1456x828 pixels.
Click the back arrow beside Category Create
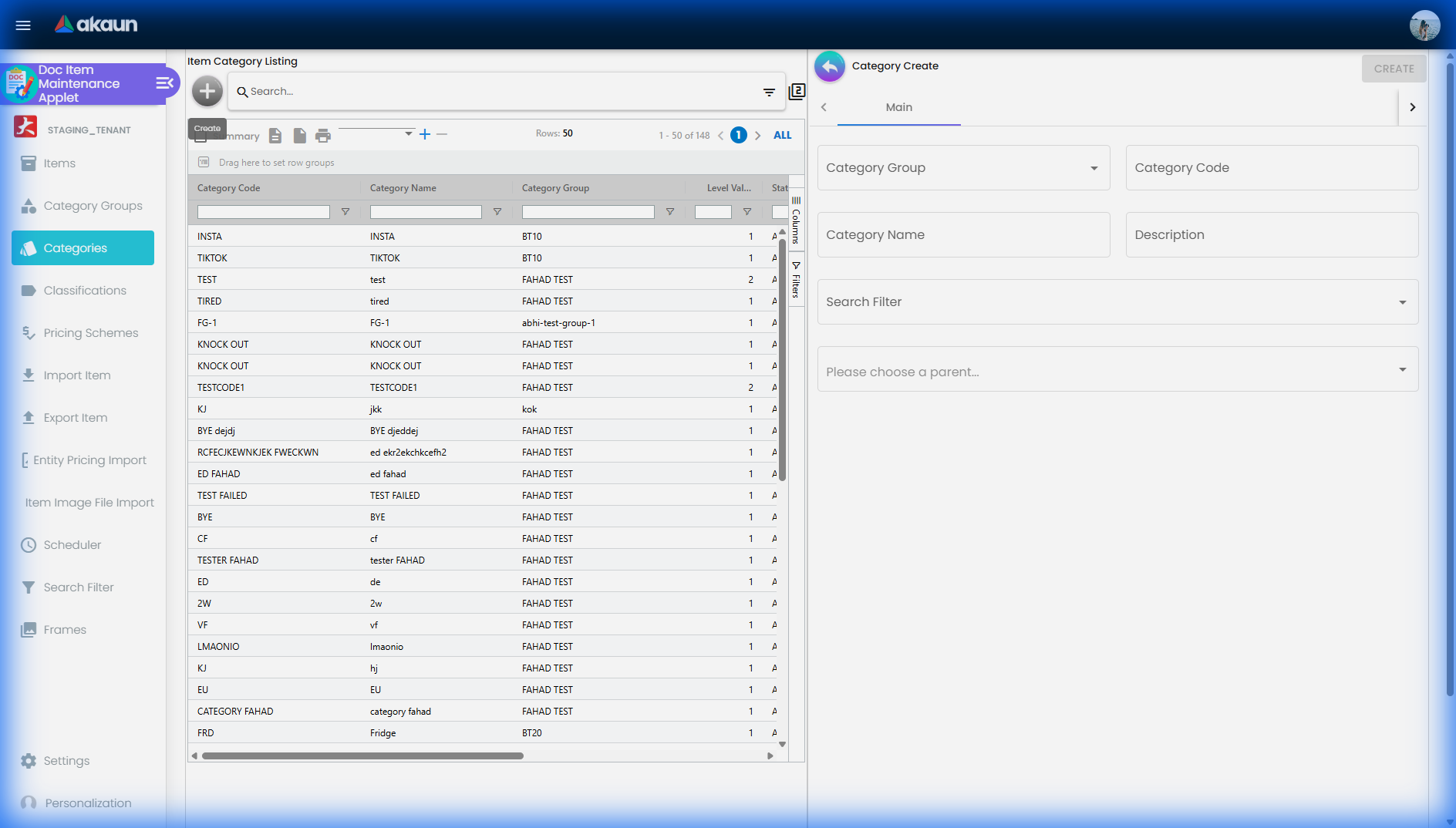point(830,66)
